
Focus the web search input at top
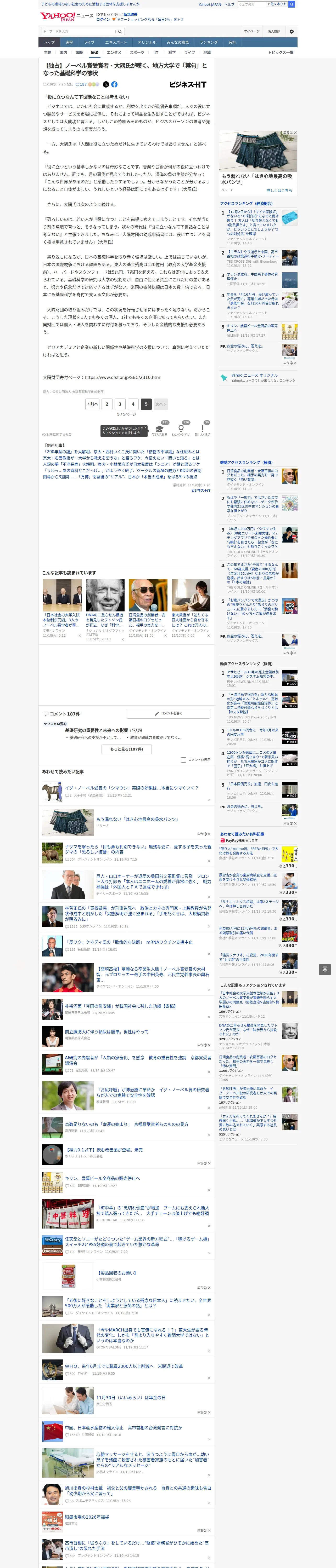[251, 4]
